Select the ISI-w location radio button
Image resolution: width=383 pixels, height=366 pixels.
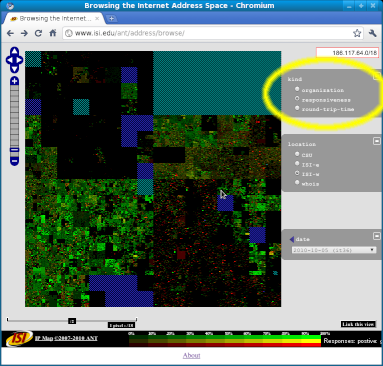(x=297, y=173)
